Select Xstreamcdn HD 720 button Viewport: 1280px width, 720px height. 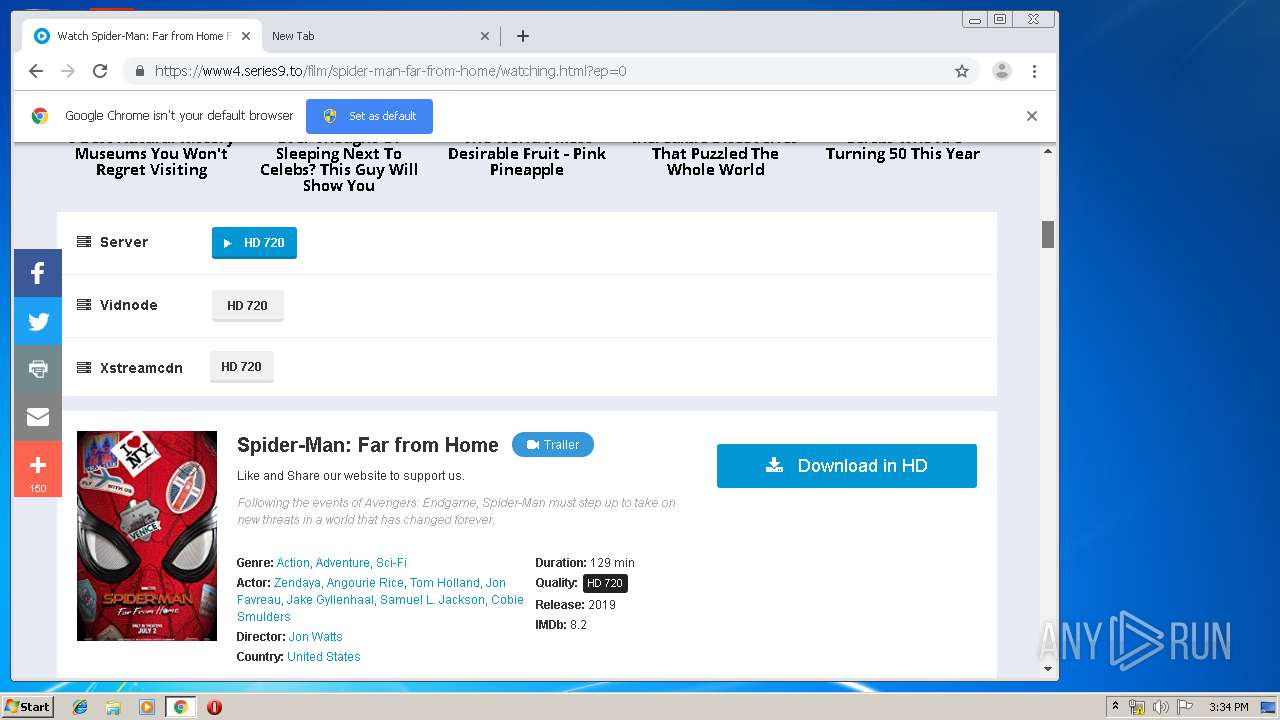point(241,367)
